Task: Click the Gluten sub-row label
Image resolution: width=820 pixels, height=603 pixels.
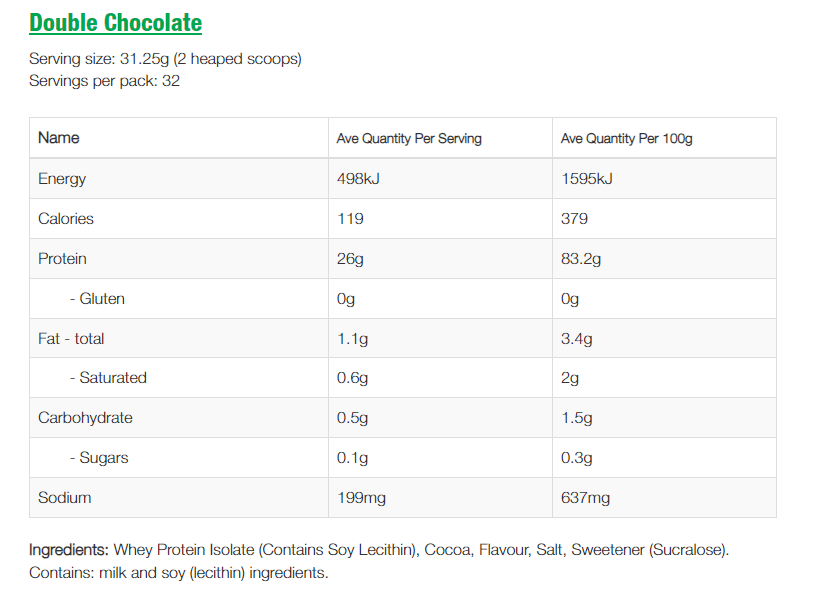Action: (97, 299)
